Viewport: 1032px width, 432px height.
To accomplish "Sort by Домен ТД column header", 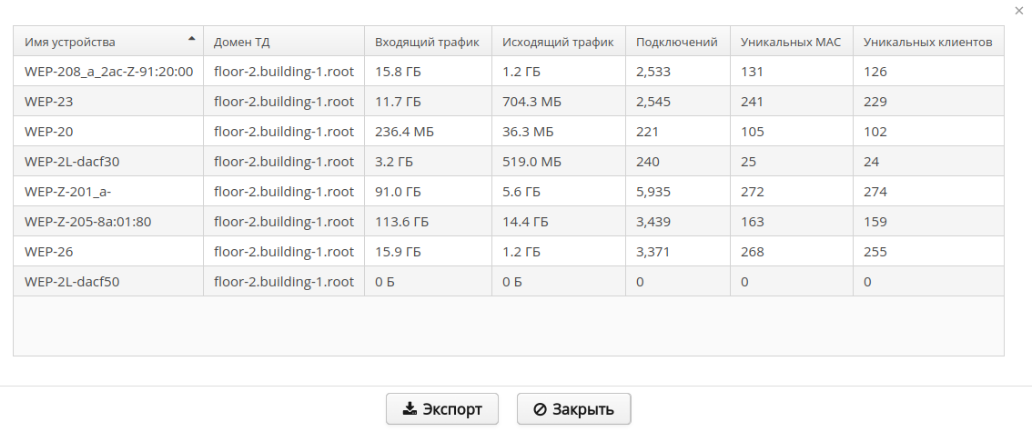I will [242, 42].
